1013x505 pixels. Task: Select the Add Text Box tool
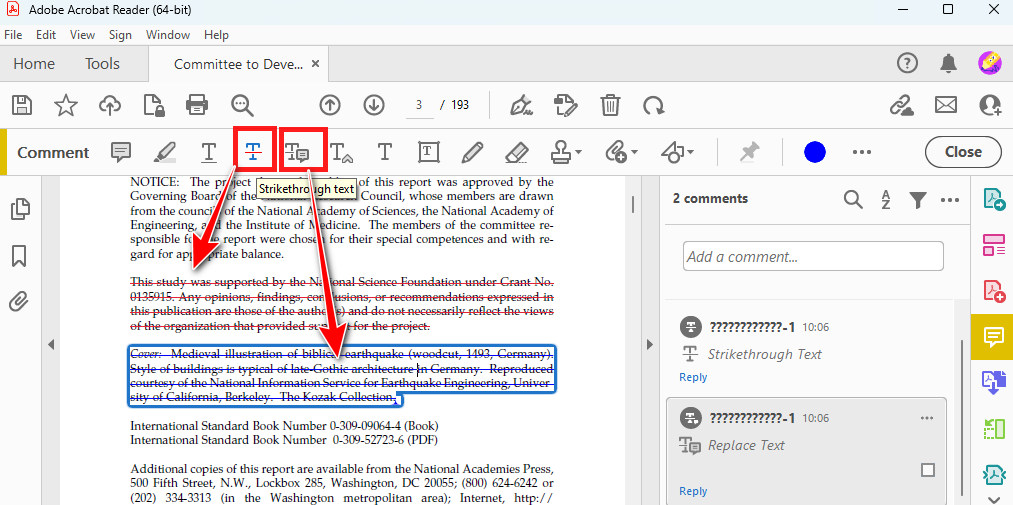click(x=428, y=152)
